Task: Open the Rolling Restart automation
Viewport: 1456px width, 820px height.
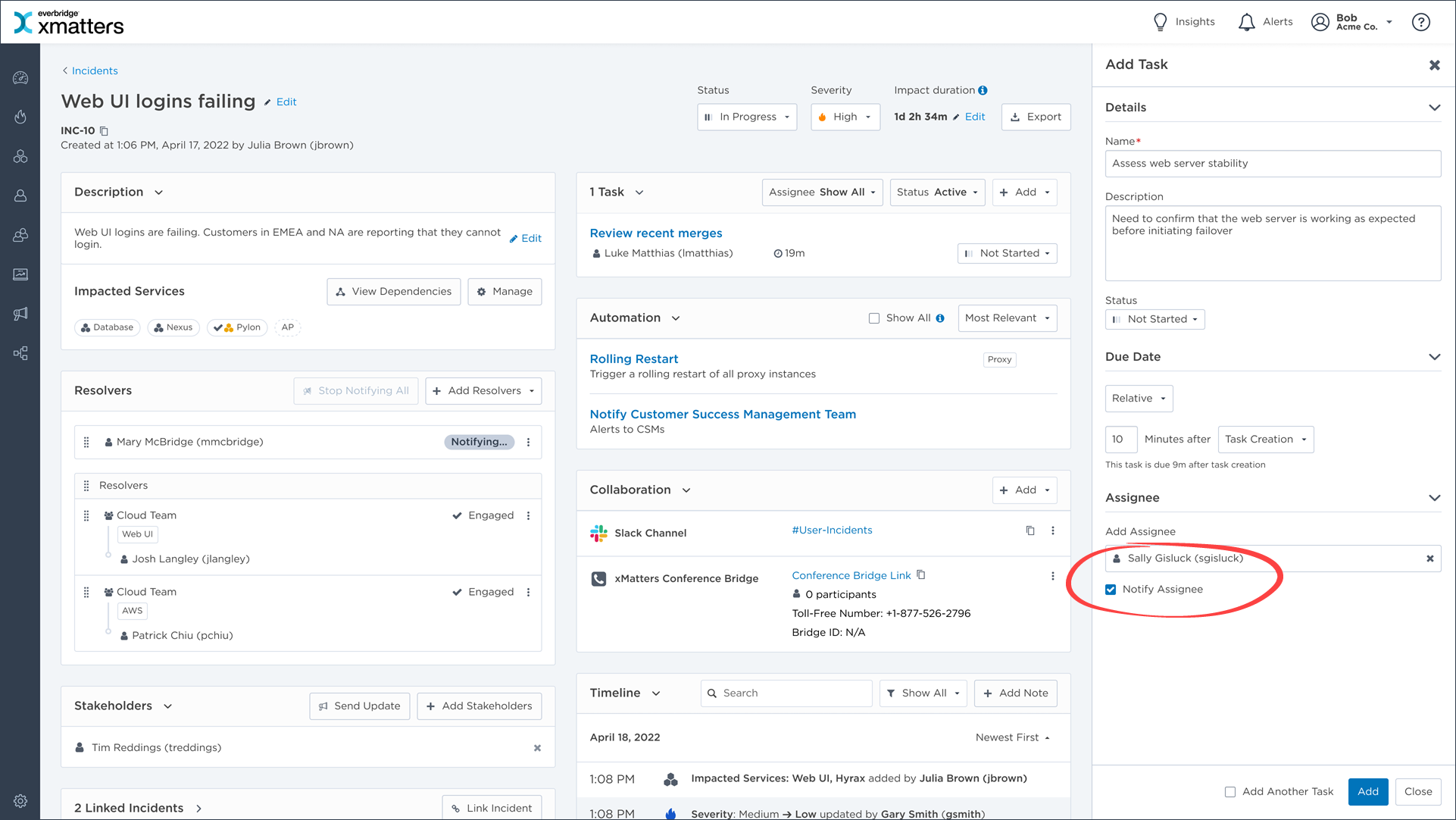Action: pyautogui.click(x=634, y=359)
